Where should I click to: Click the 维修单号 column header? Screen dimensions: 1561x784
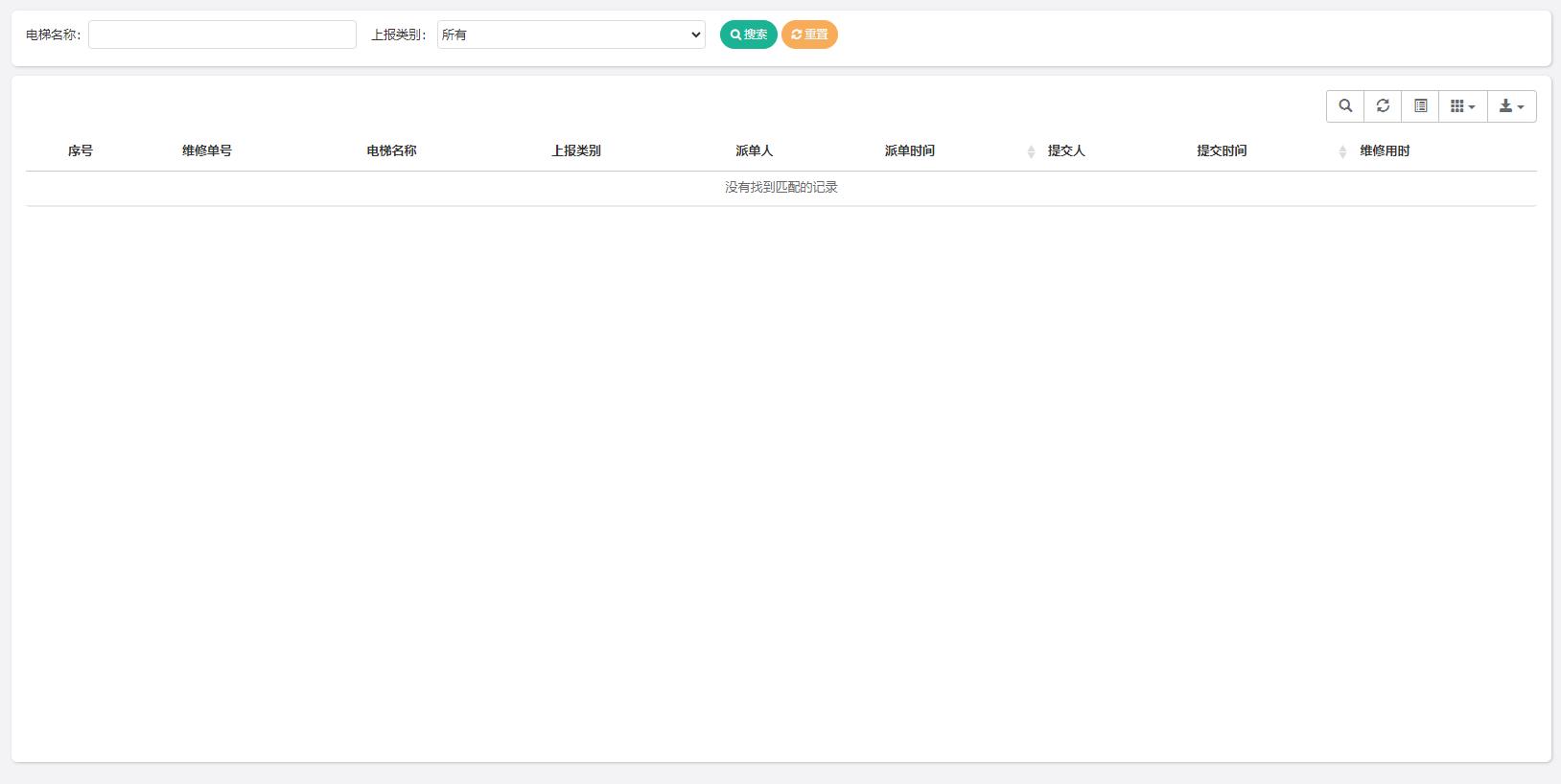pyautogui.click(x=207, y=150)
